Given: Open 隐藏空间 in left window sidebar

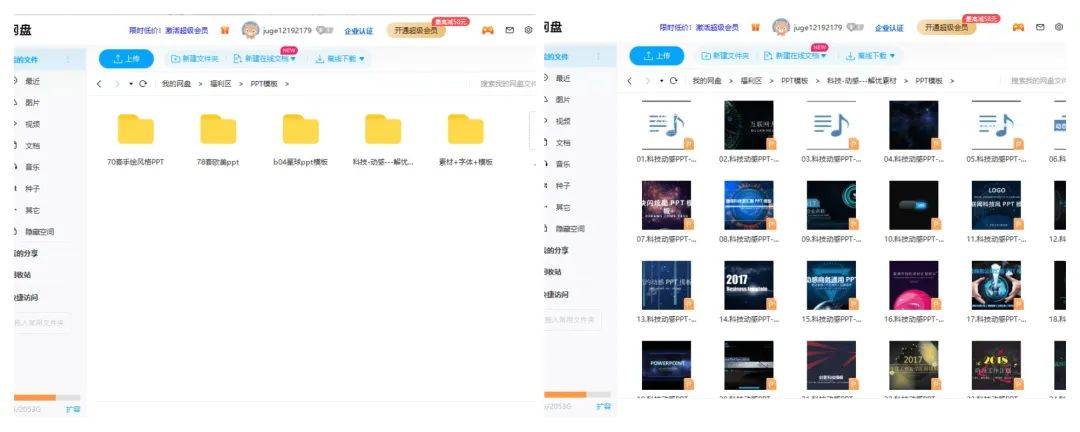Looking at the screenshot, I should click(39, 232).
